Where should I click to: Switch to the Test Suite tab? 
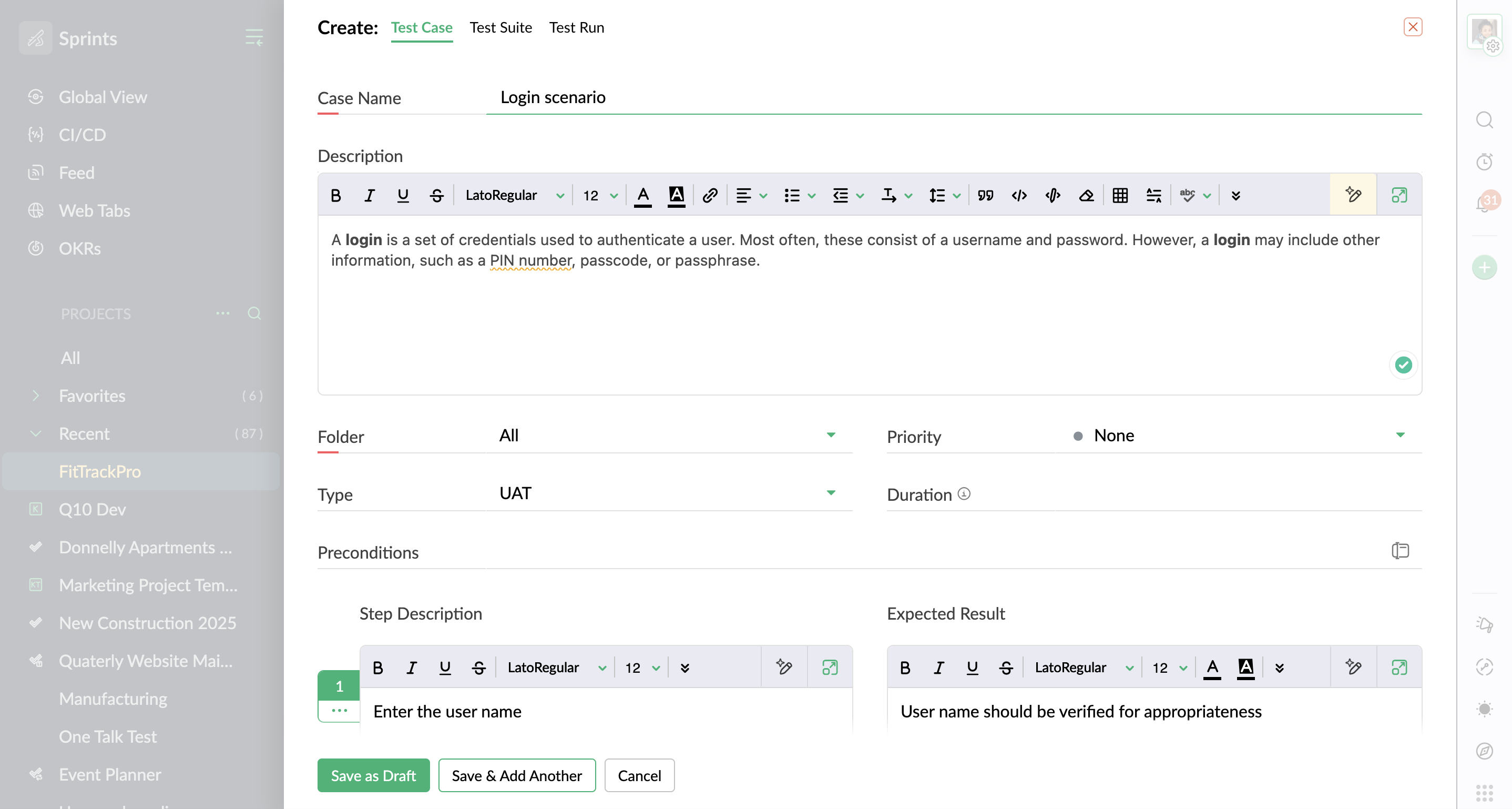(x=500, y=27)
